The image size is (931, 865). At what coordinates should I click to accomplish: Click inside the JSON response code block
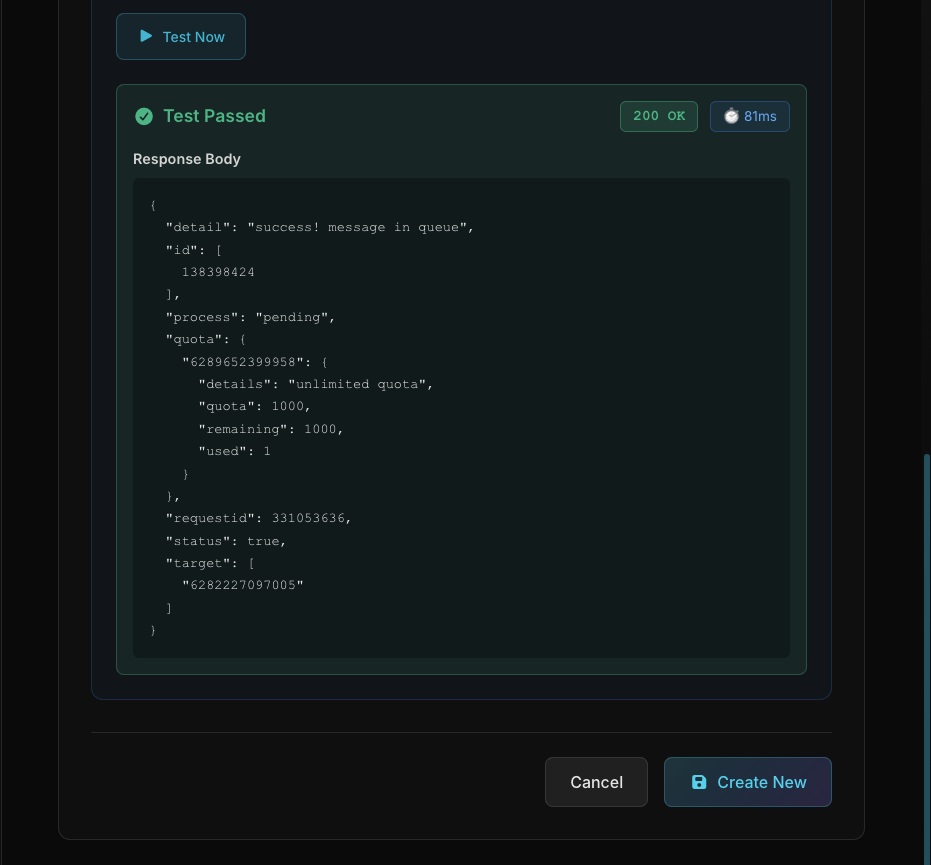460,418
